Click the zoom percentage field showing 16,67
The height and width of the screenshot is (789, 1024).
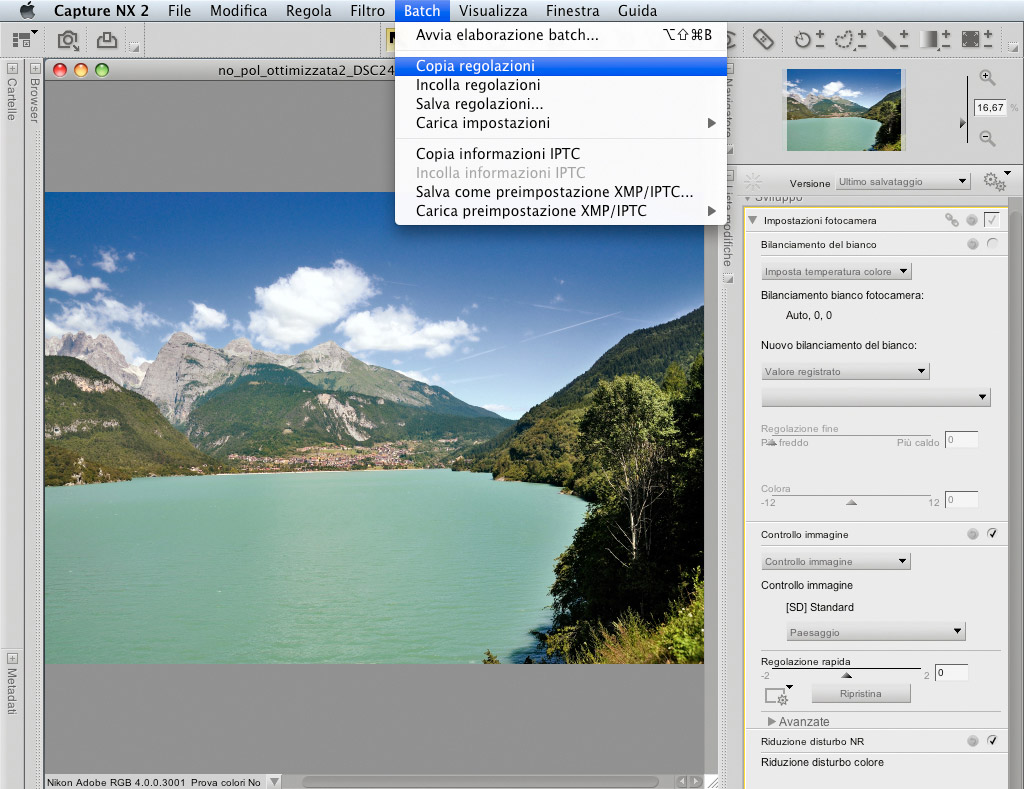click(990, 108)
